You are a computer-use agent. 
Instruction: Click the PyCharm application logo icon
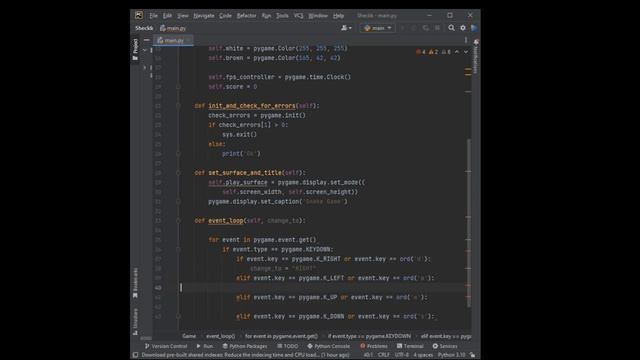[139, 16]
